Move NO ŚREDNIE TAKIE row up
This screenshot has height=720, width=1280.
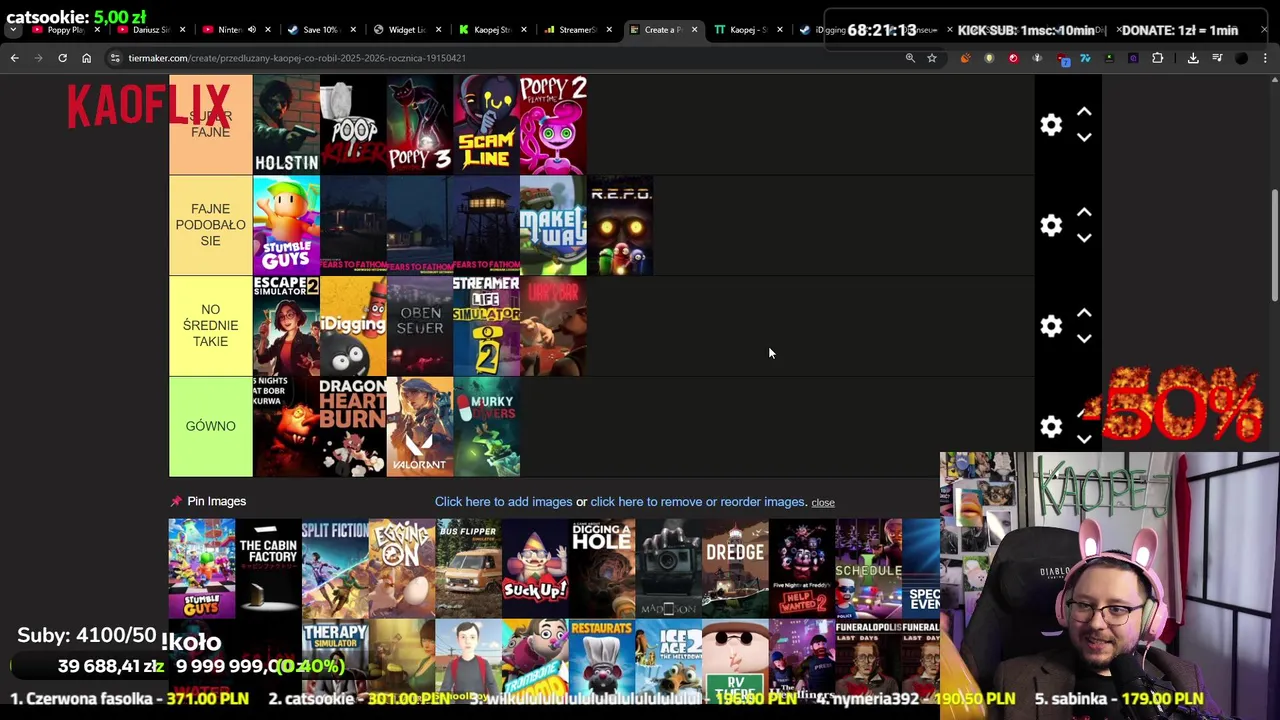tap(1084, 313)
